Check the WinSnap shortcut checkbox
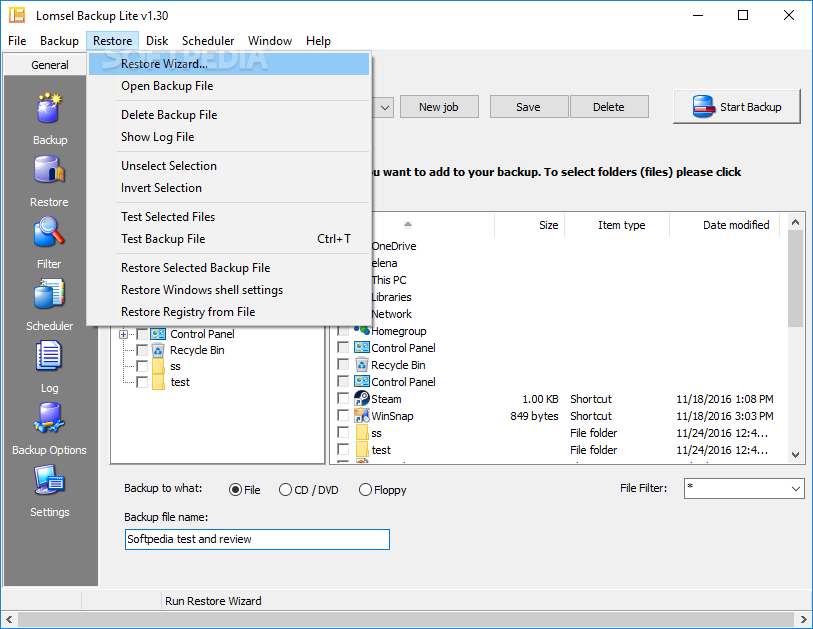Image resolution: width=813 pixels, height=629 pixels. tap(343, 415)
